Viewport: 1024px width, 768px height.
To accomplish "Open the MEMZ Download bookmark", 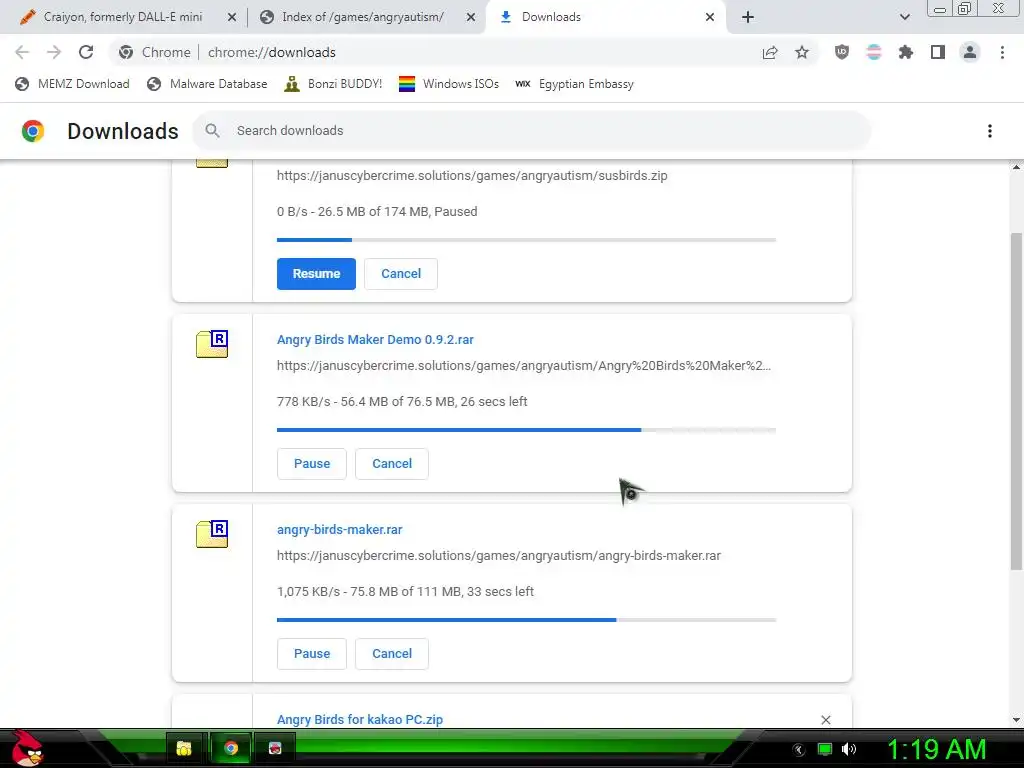I will pyautogui.click(x=72, y=84).
